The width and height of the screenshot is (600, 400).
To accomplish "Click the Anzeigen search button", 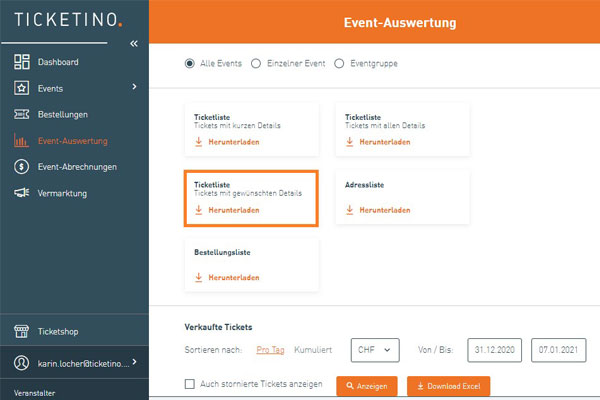I will click(x=366, y=386).
